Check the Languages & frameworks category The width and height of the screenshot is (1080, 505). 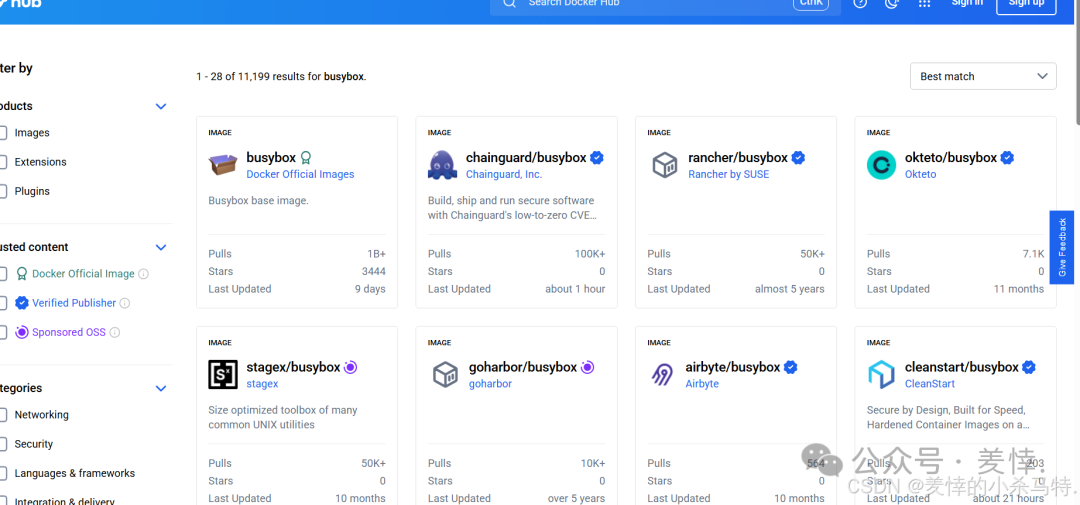coord(3,473)
